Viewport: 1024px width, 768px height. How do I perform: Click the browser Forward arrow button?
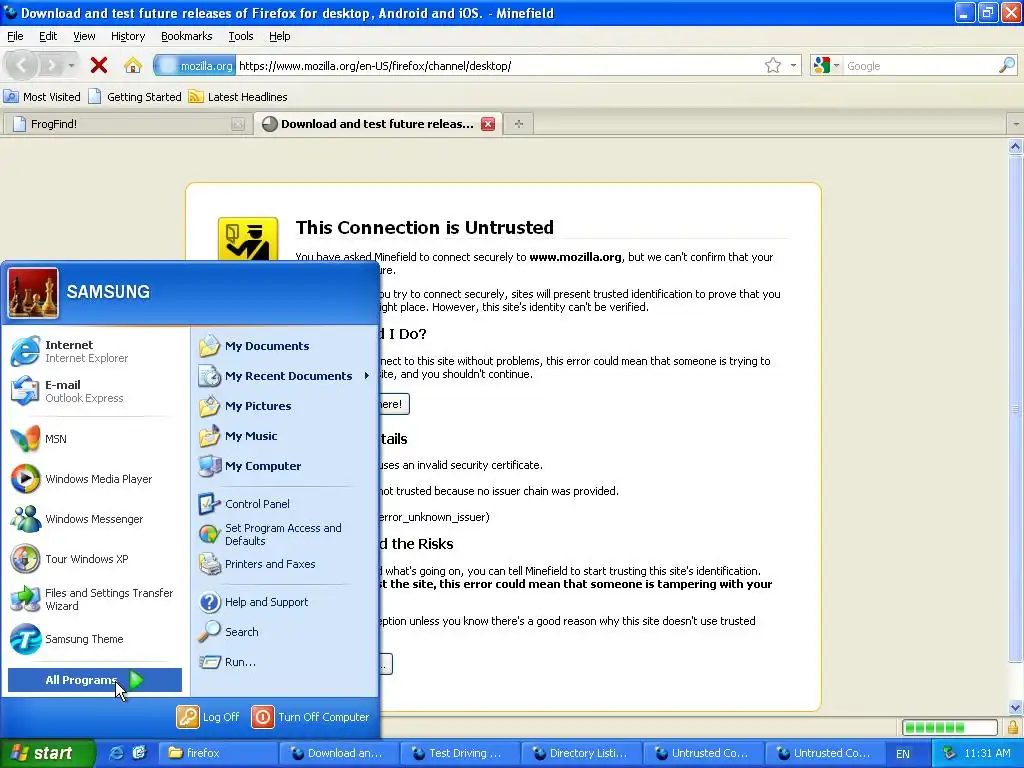point(50,65)
